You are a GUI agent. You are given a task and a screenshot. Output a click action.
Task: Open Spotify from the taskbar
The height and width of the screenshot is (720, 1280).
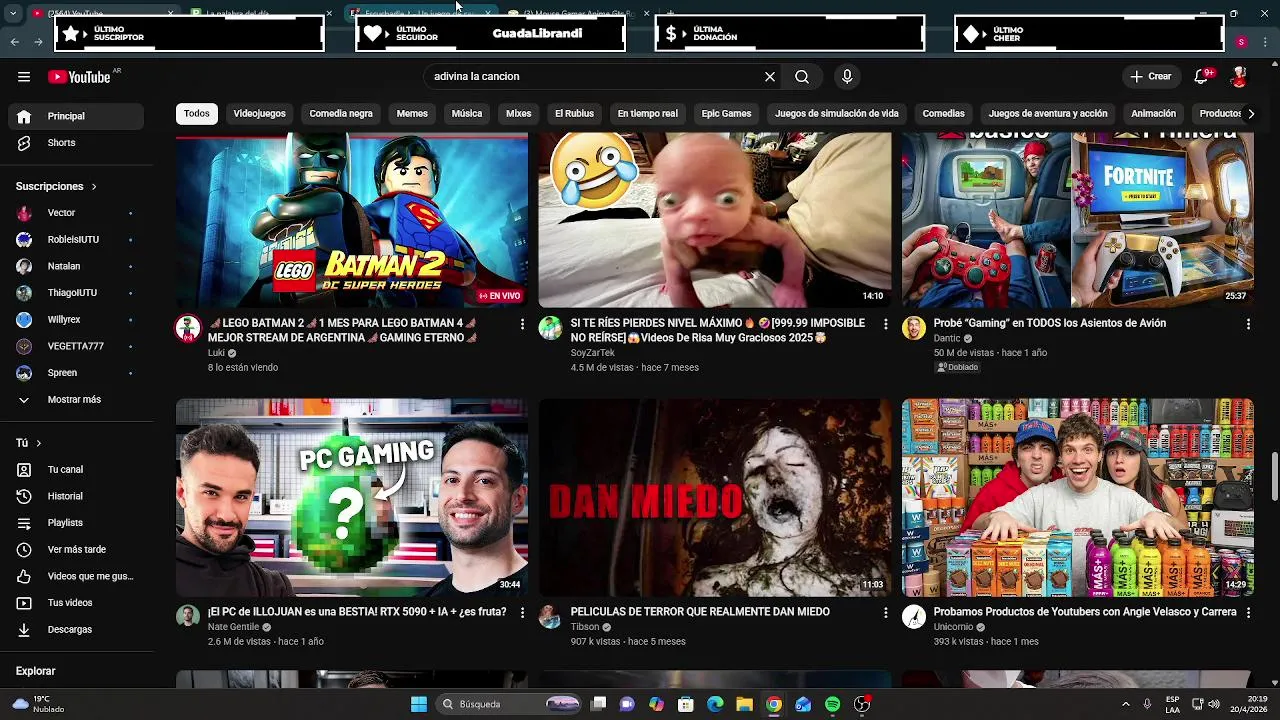833,704
